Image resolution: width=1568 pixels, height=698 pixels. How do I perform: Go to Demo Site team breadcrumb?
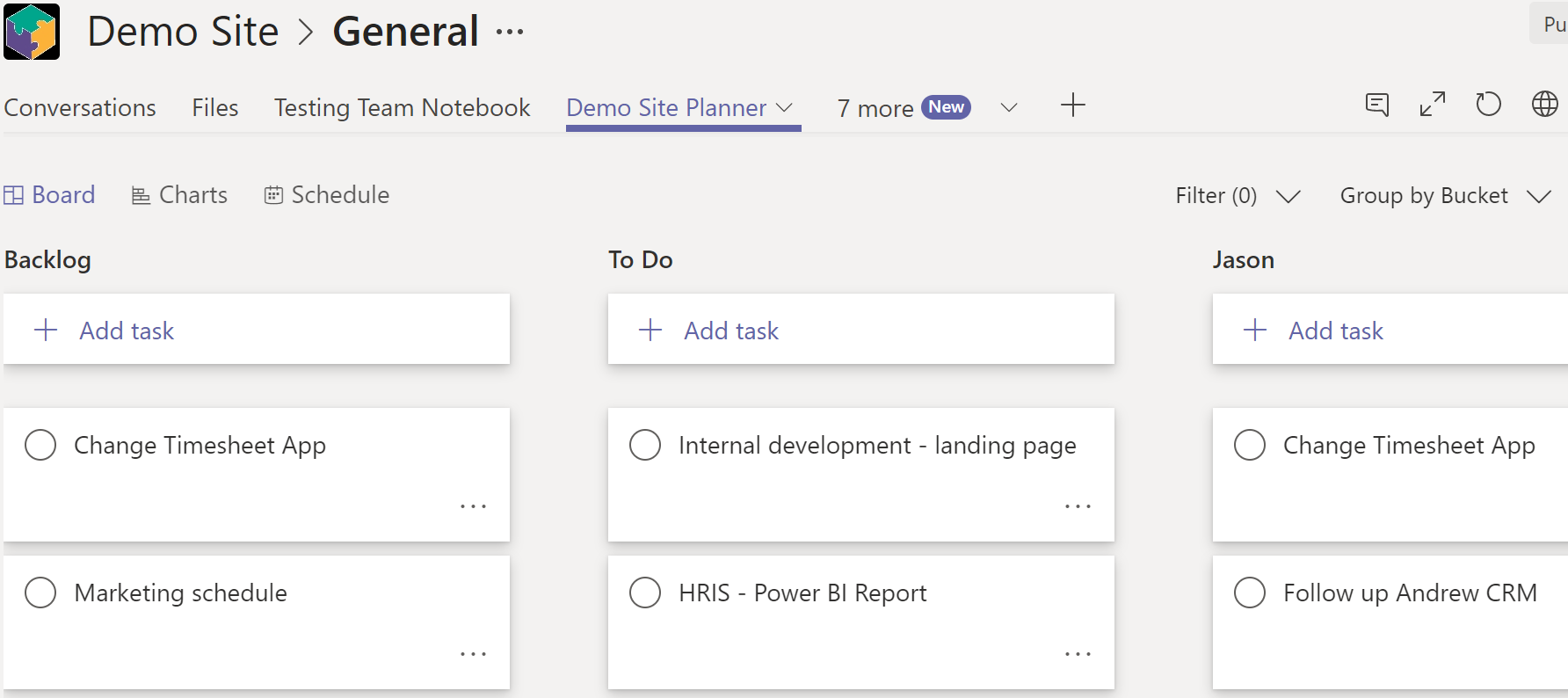coord(183,32)
